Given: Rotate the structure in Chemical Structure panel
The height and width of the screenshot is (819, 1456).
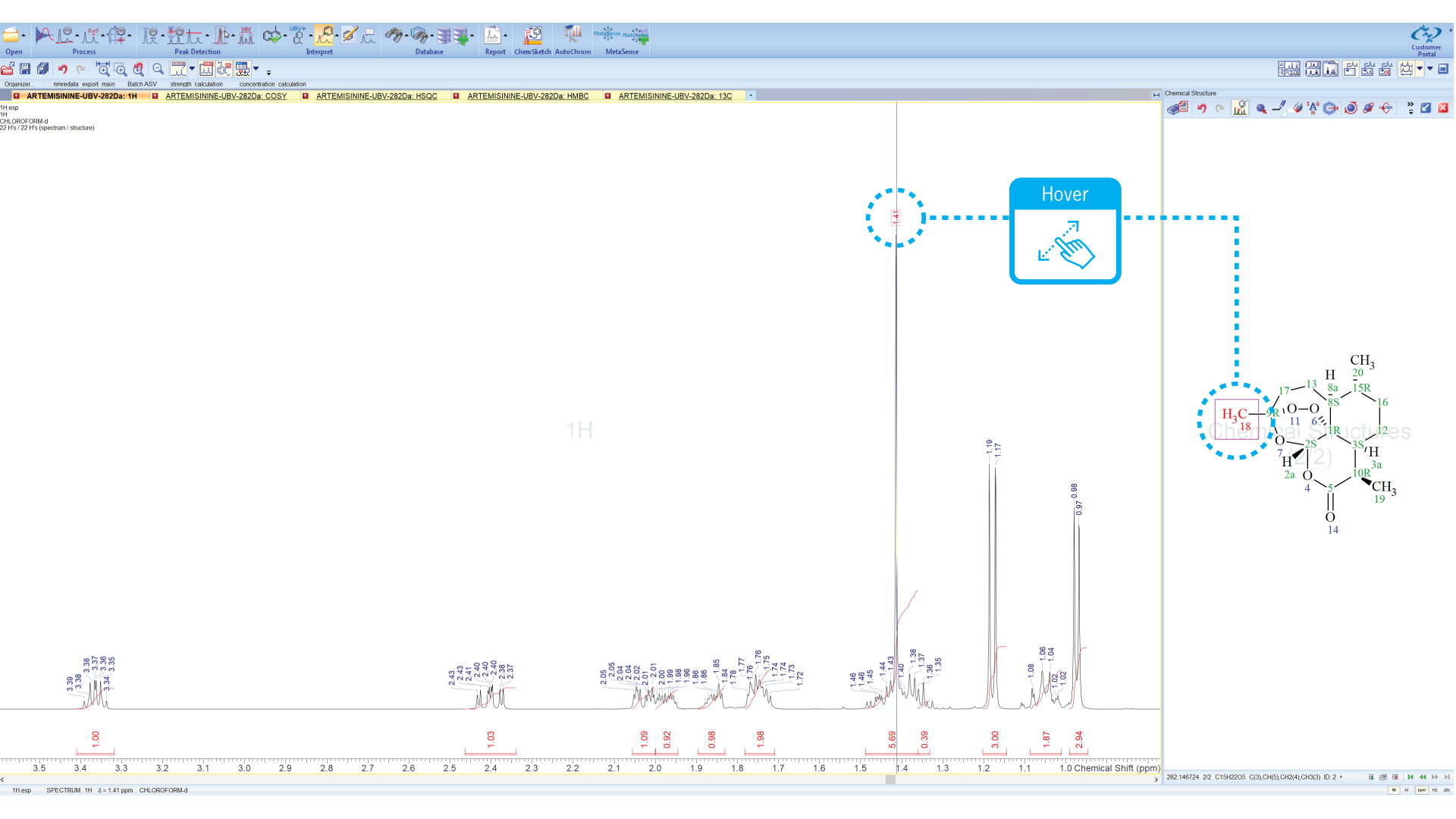Looking at the screenshot, I should [1351, 108].
